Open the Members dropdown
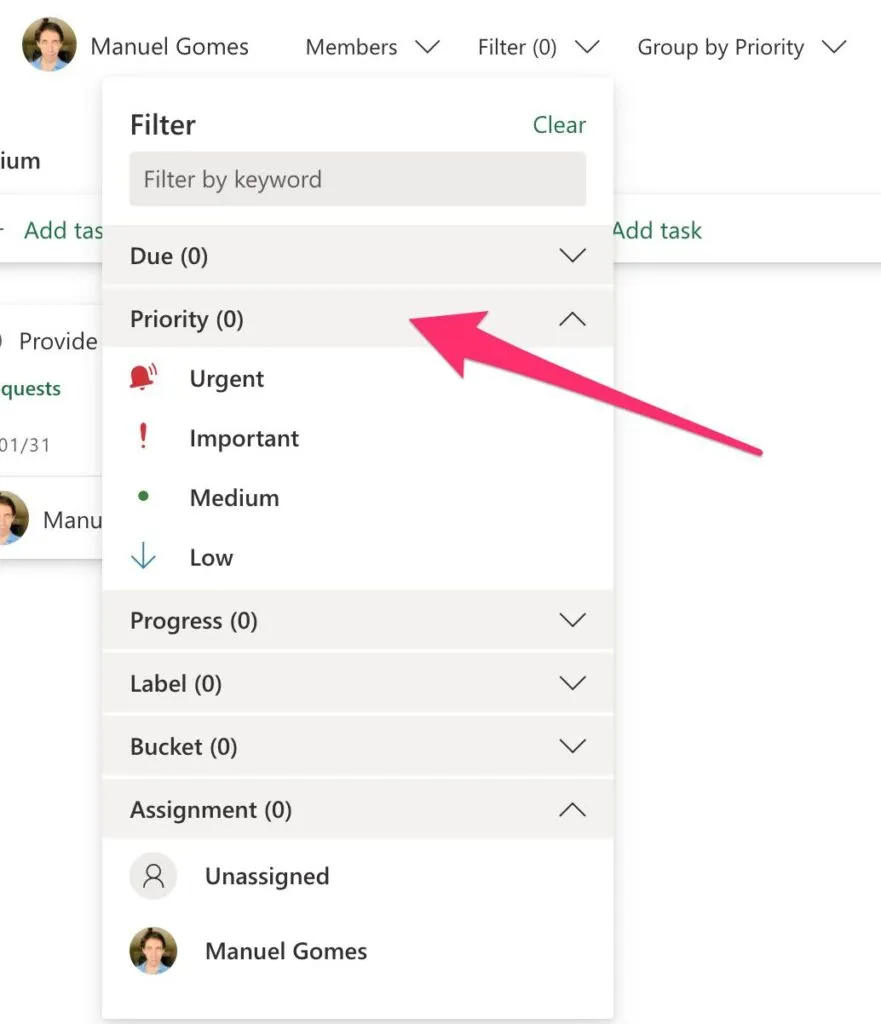This screenshot has width=881, height=1024. point(371,47)
